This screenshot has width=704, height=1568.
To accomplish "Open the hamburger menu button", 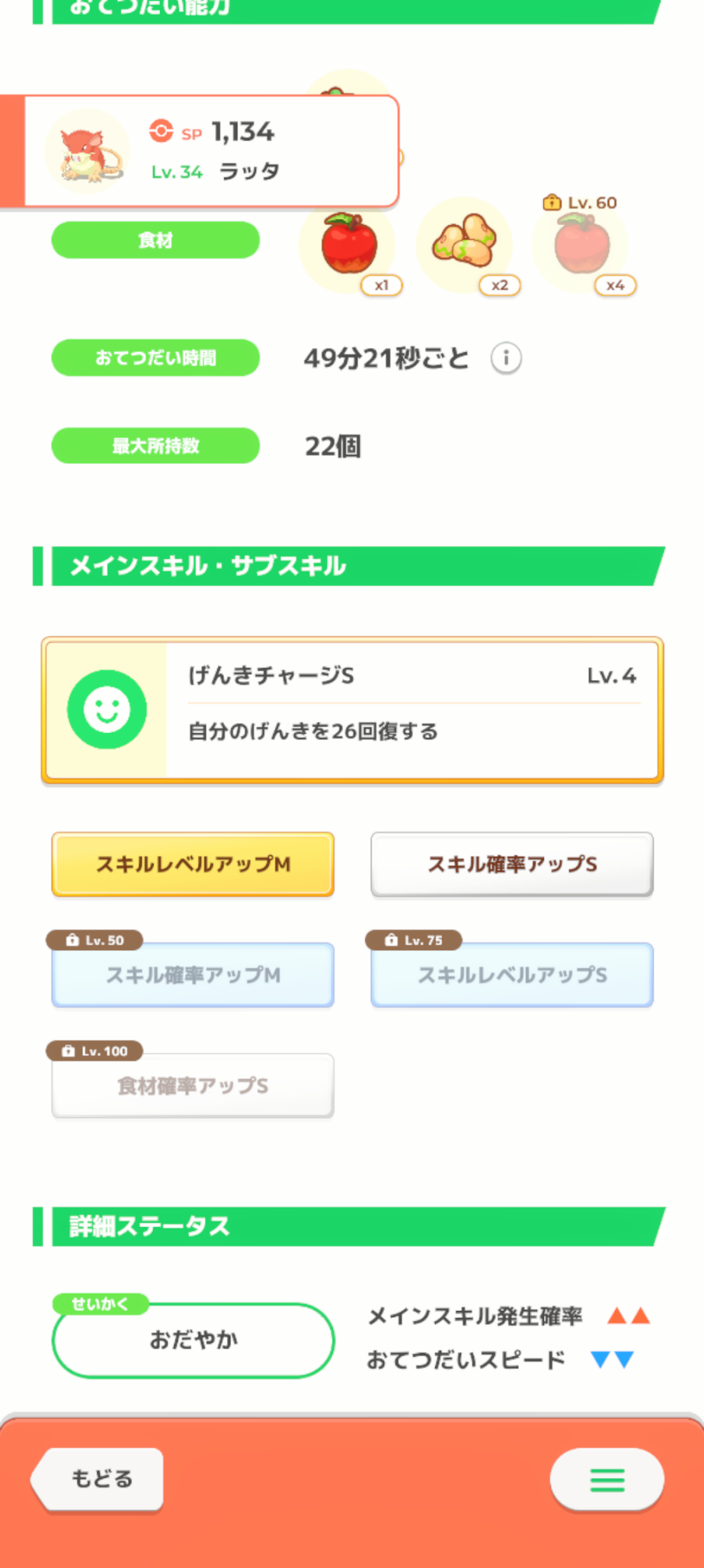I will point(607,1479).
